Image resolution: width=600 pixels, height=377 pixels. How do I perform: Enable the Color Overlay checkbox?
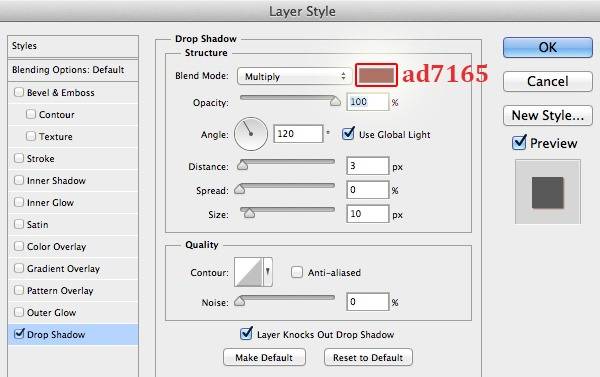[x=19, y=246]
